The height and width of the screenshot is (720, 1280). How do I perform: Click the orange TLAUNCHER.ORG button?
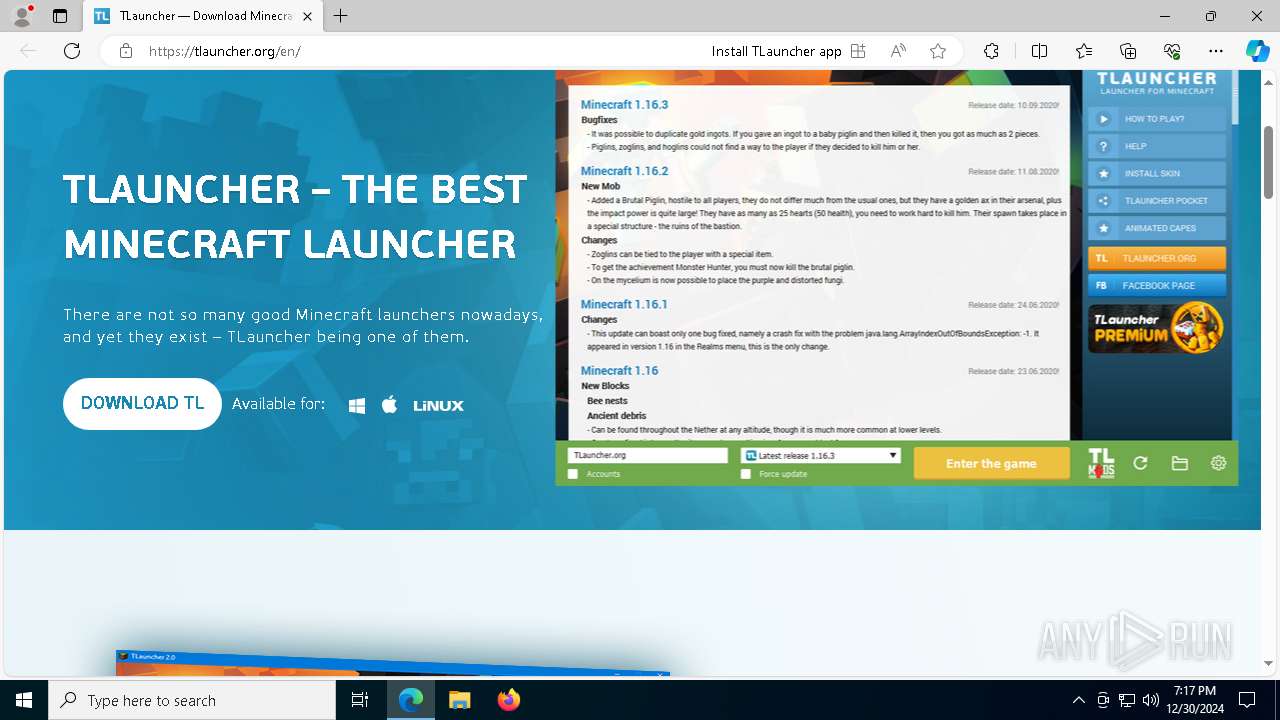point(1157,258)
